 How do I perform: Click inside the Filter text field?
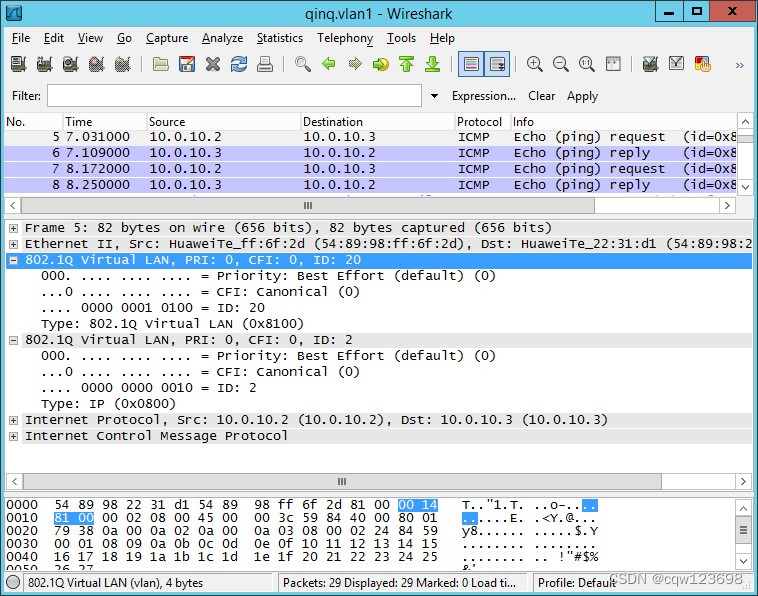click(234, 96)
